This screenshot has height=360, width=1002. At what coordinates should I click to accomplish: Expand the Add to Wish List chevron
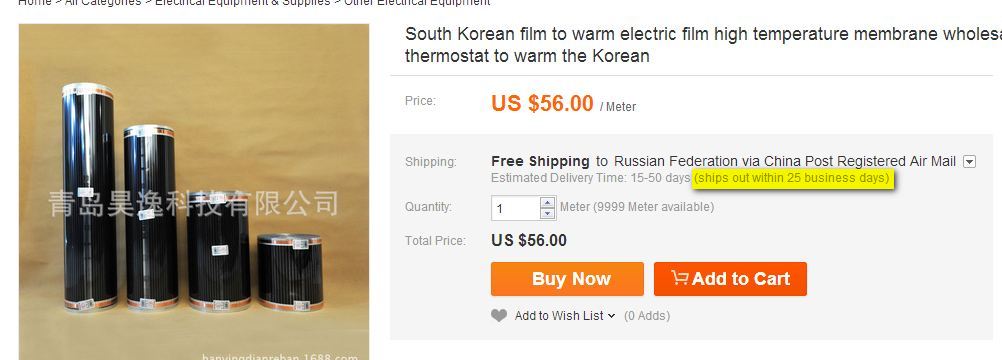coord(612,315)
